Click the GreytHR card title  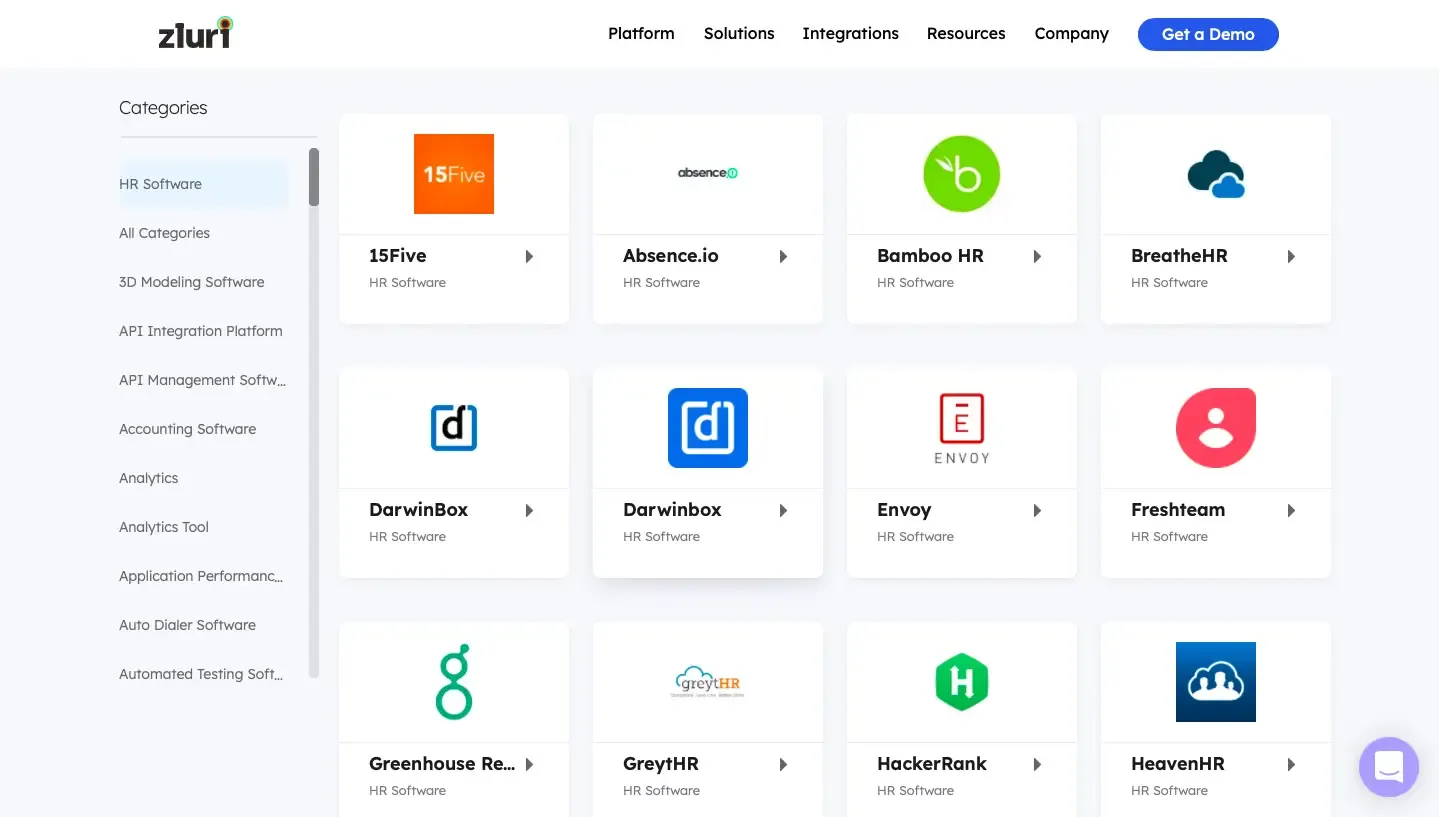click(661, 764)
